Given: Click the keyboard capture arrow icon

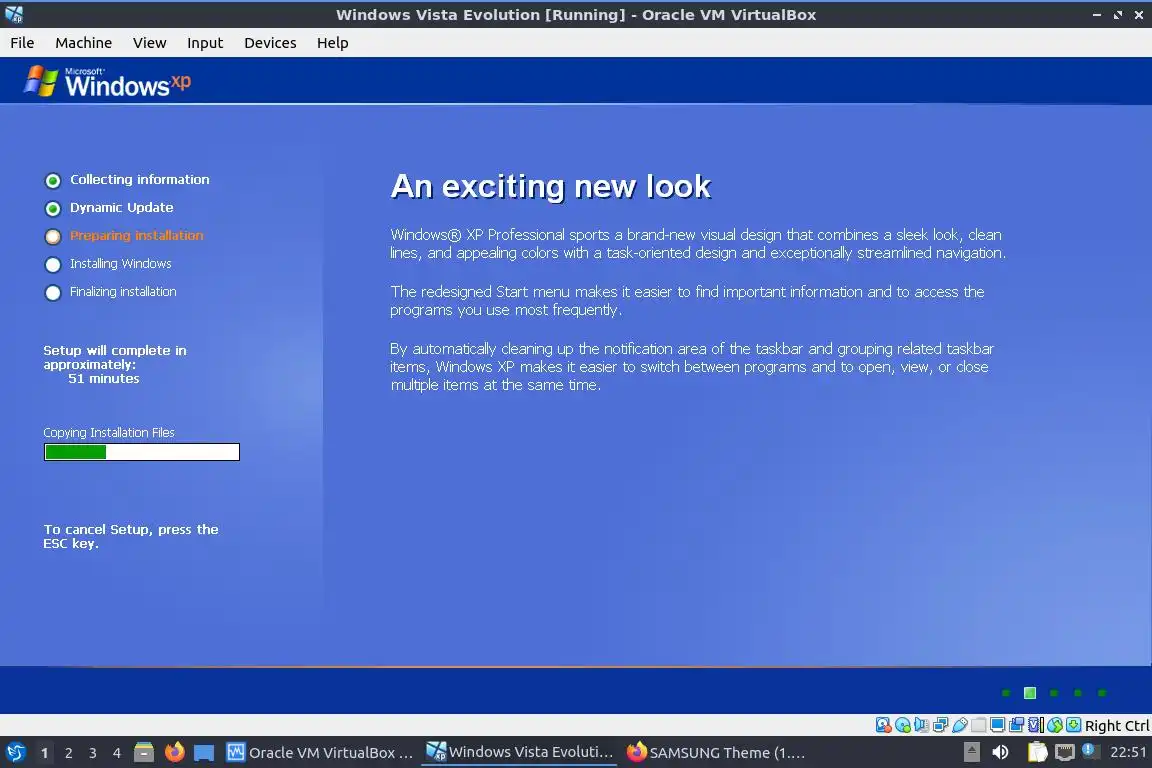Looking at the screenshot, I should coord(1073,725).
